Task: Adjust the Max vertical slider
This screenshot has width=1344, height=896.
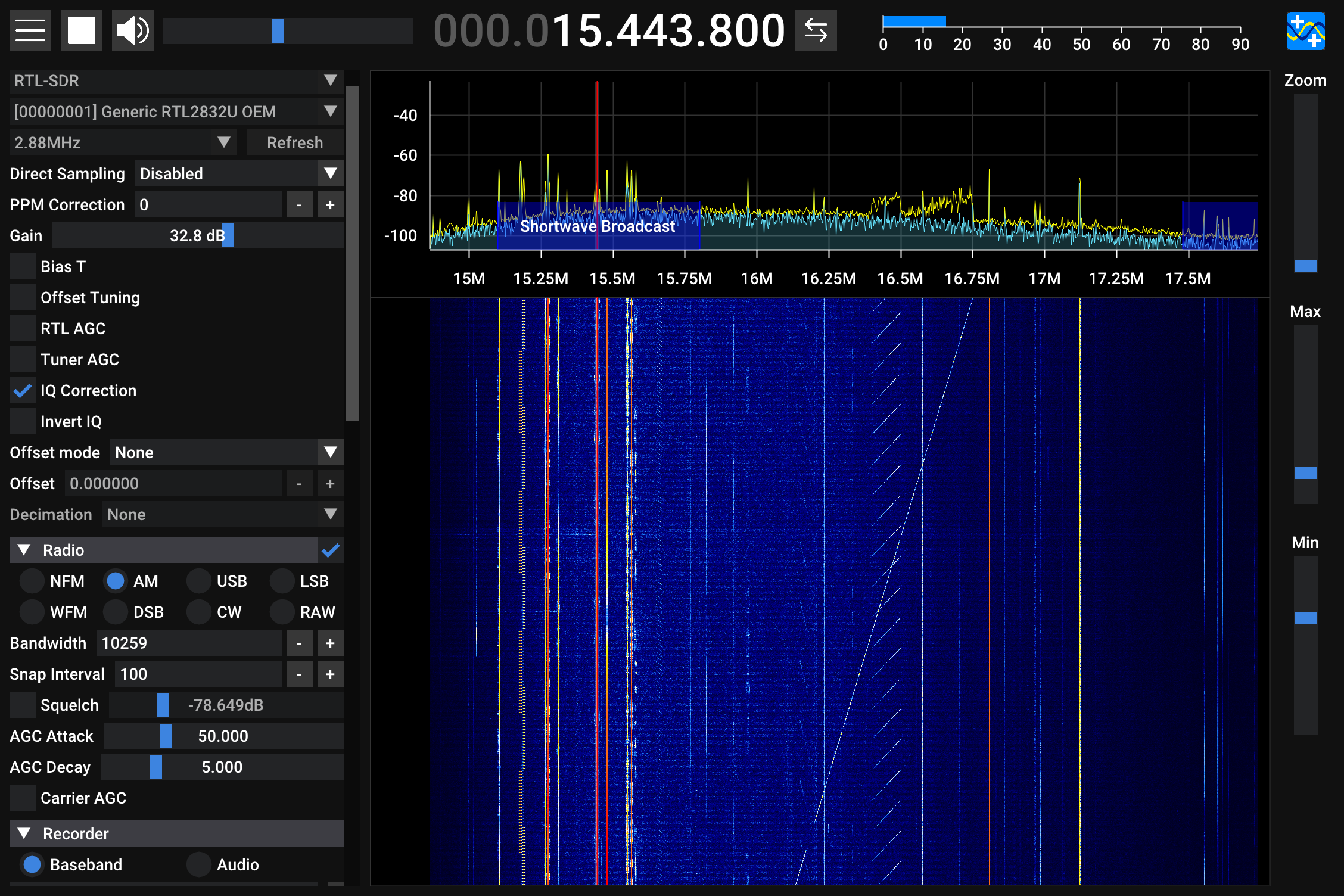Action: (x=1305, y=415)
